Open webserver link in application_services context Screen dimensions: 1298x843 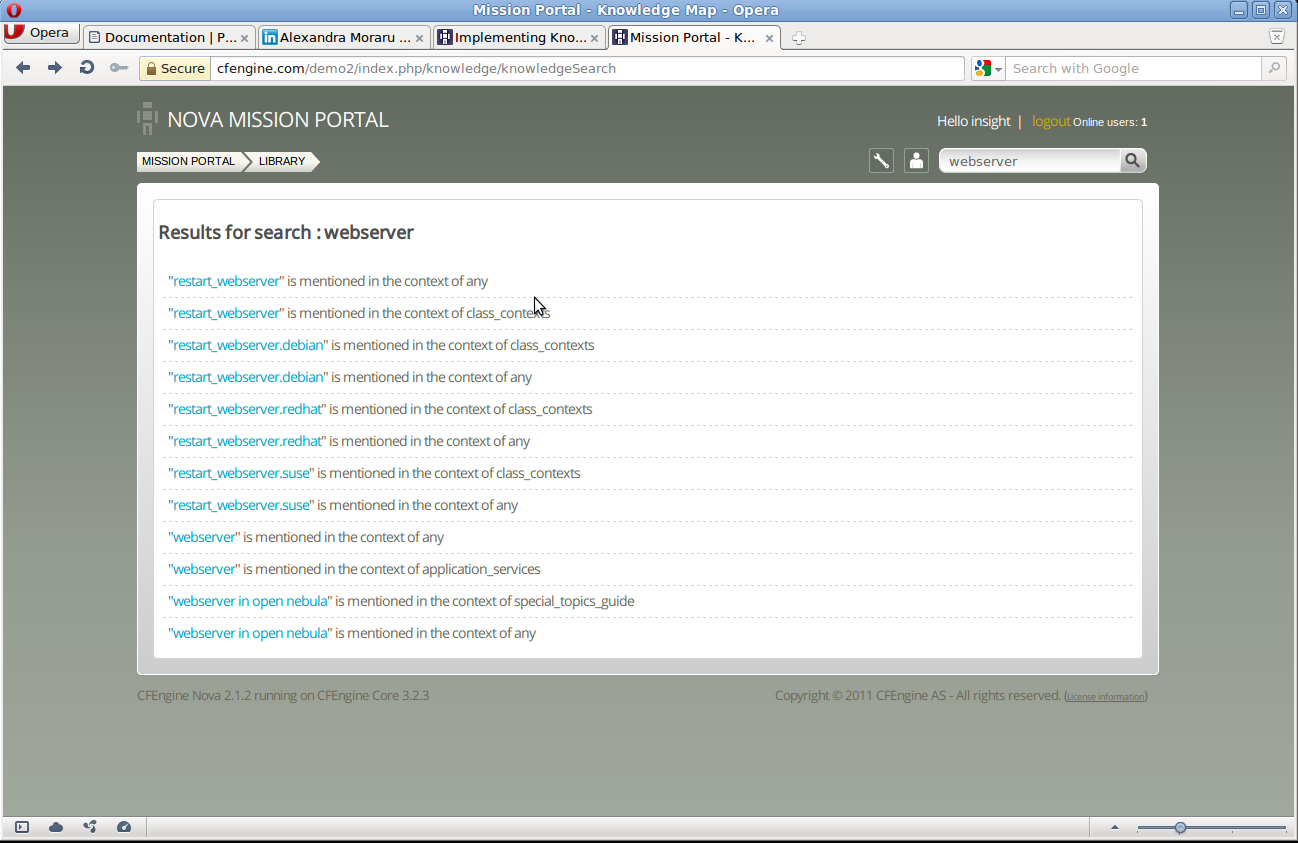[204, 569]
